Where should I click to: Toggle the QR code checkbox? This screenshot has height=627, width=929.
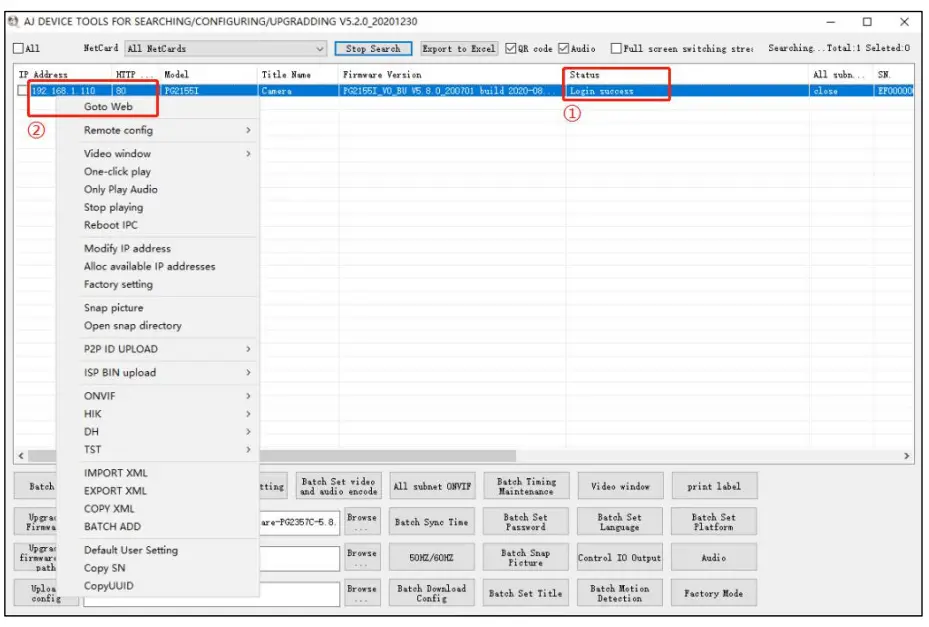(511, 49)
